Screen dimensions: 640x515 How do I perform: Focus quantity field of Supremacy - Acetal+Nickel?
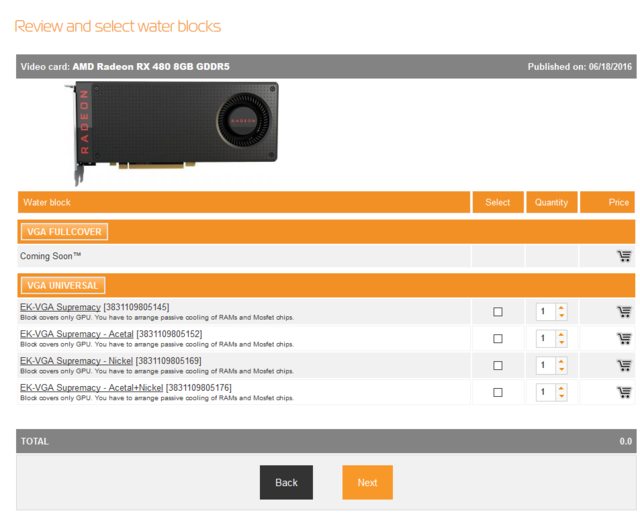click(x=546, y=393)
